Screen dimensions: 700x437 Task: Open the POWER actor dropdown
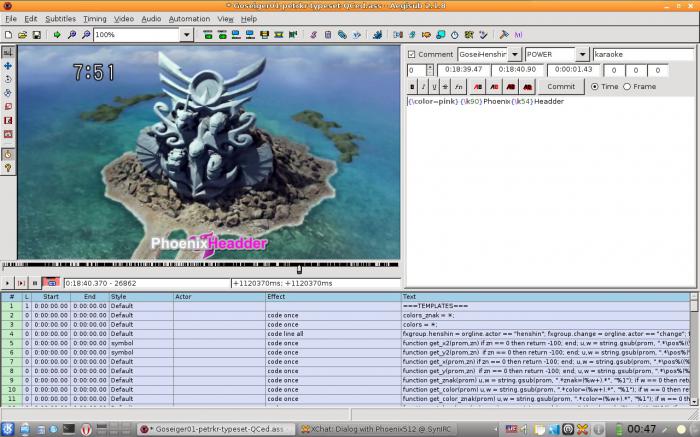582,54
